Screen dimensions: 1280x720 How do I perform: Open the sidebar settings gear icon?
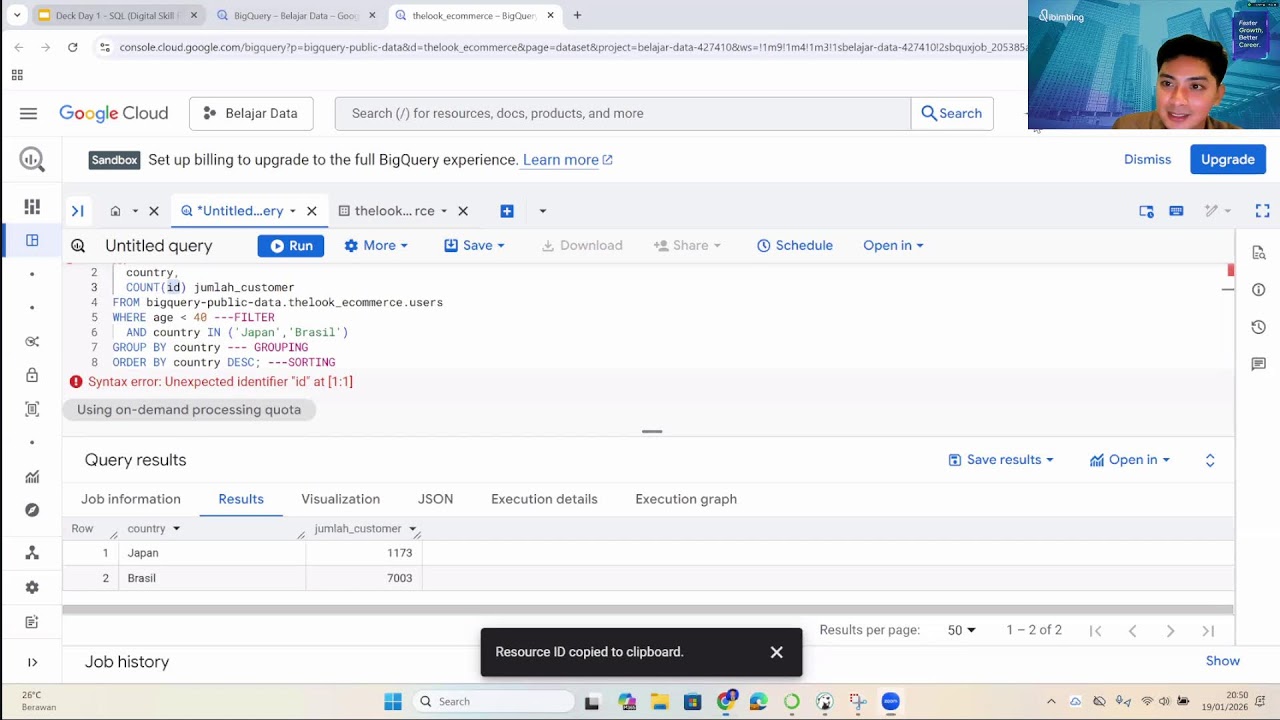point(32,587)
